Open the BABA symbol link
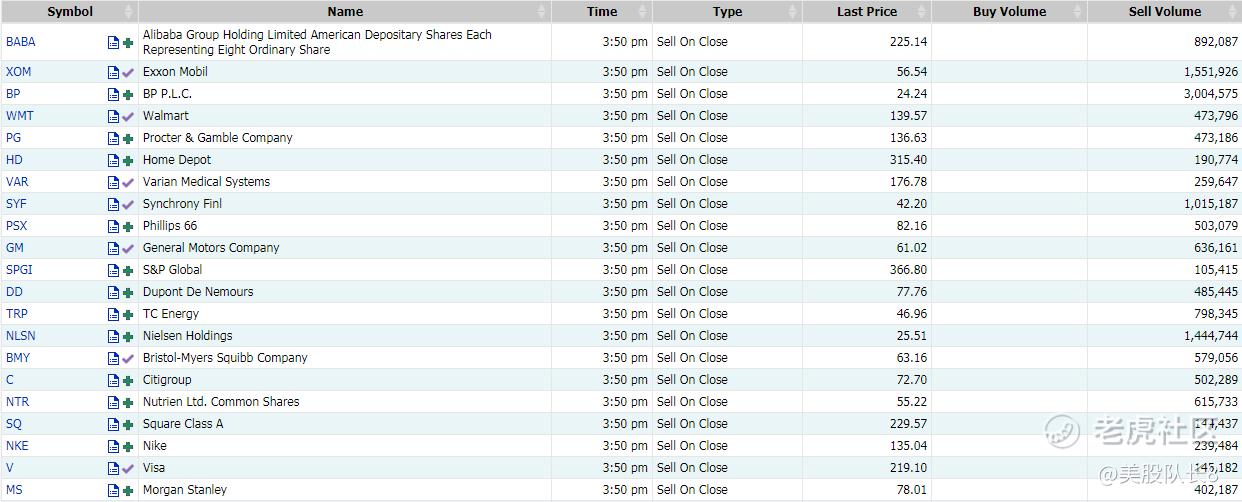 click(20, 42)
